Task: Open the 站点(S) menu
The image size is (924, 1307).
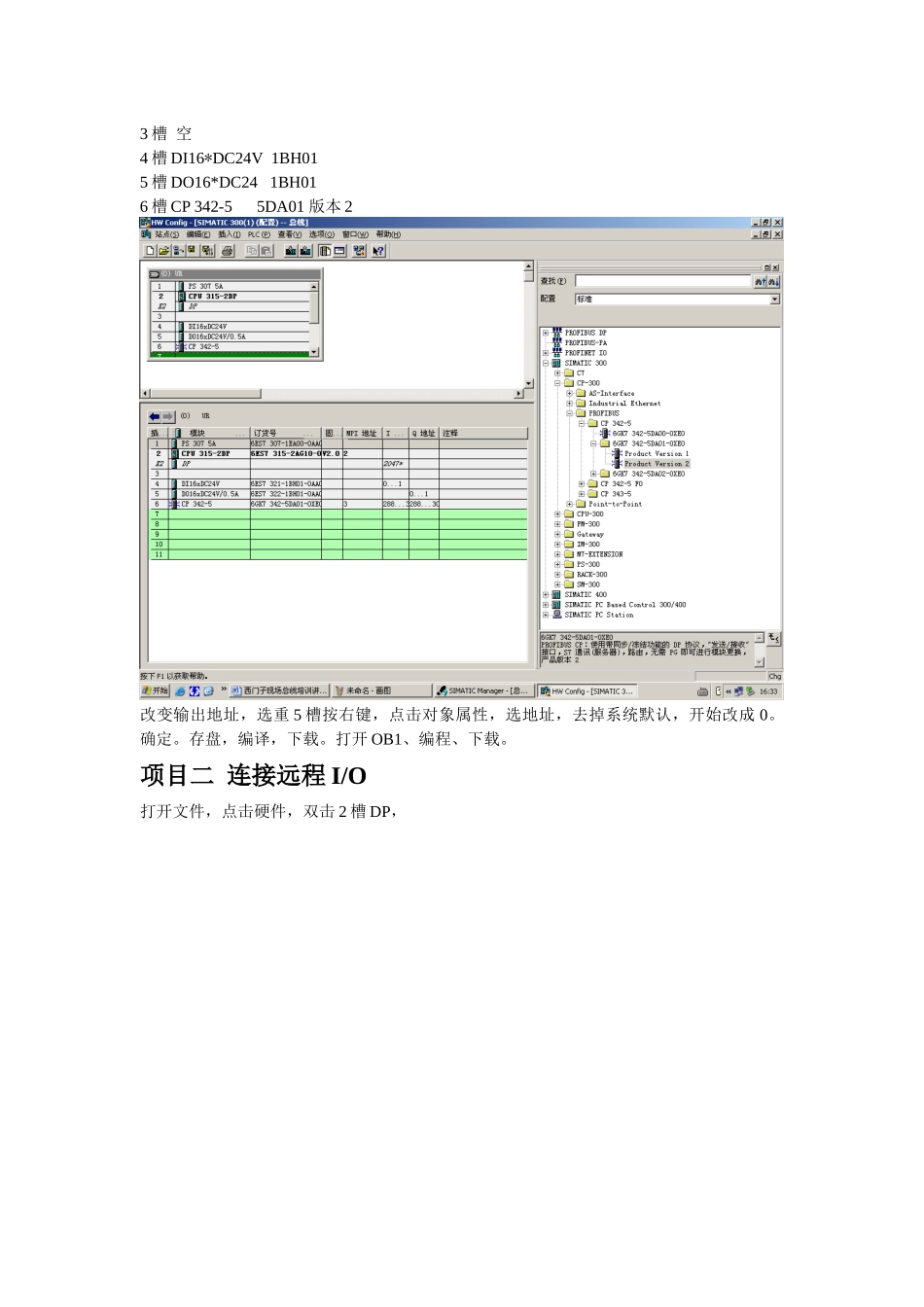Action: click(x=166, y=234)
